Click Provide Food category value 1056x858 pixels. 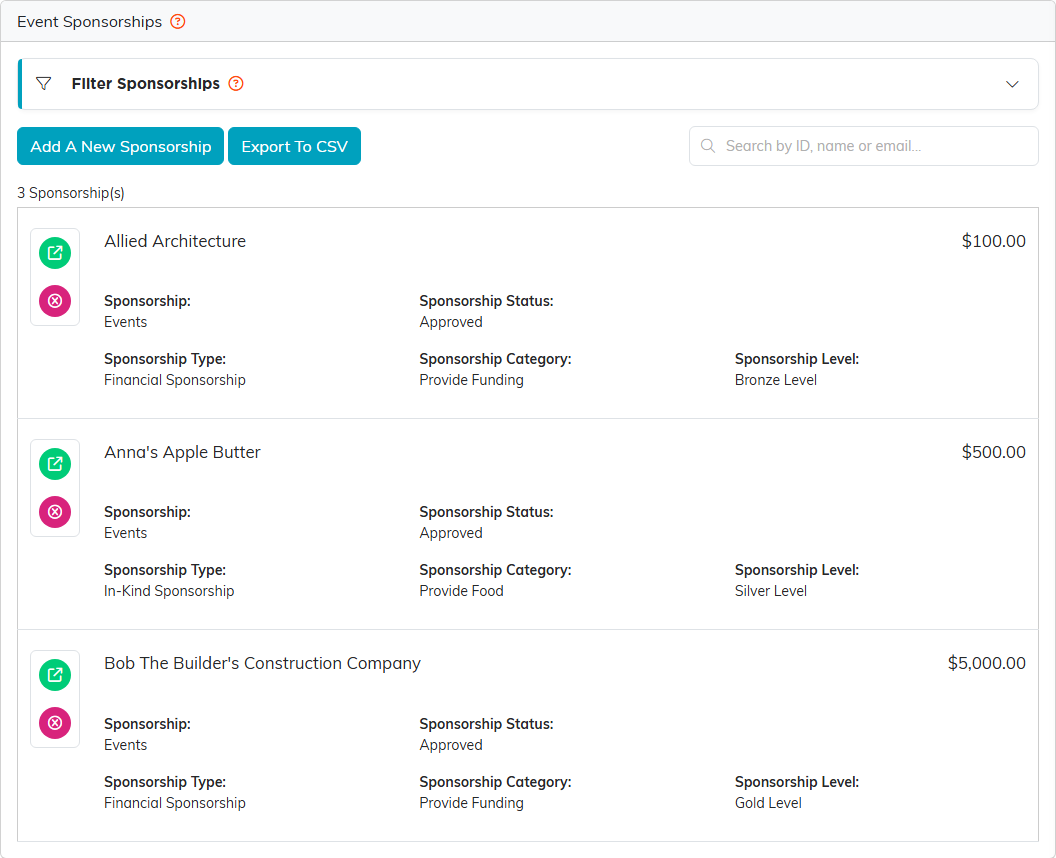(x=461, y=591)
